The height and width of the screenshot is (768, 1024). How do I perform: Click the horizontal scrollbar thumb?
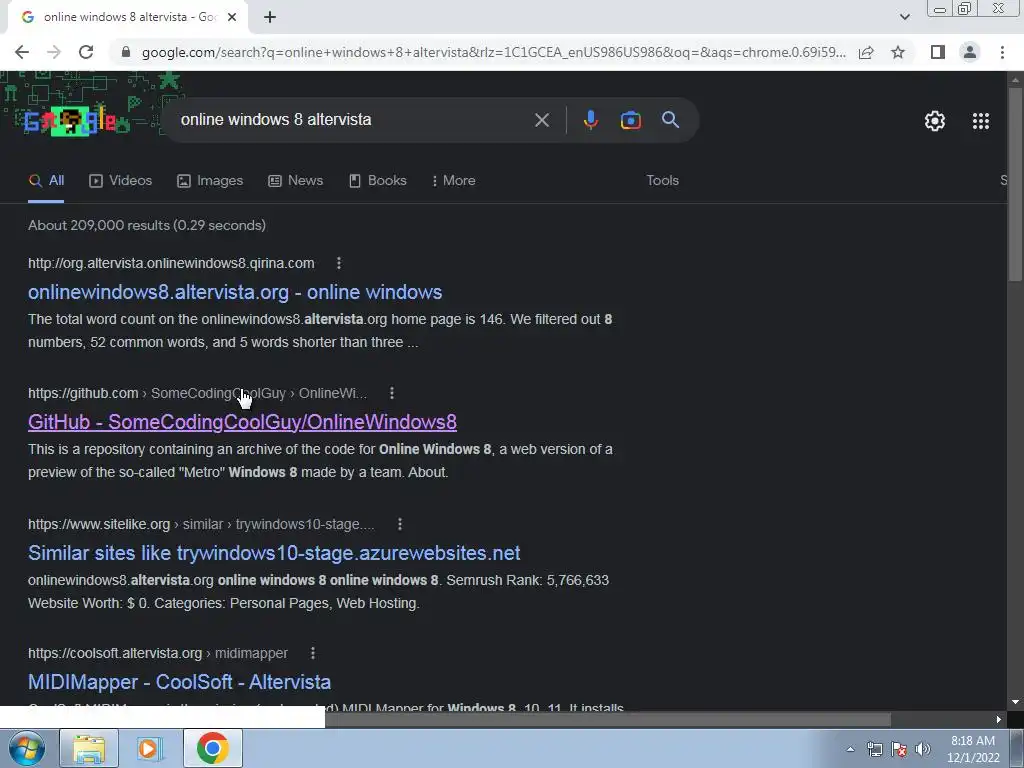click(608, 720)
